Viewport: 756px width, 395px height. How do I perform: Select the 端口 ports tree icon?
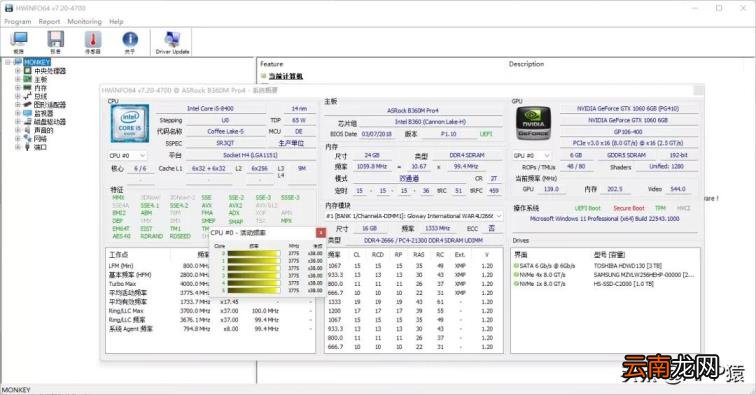(x=28, y=147)
